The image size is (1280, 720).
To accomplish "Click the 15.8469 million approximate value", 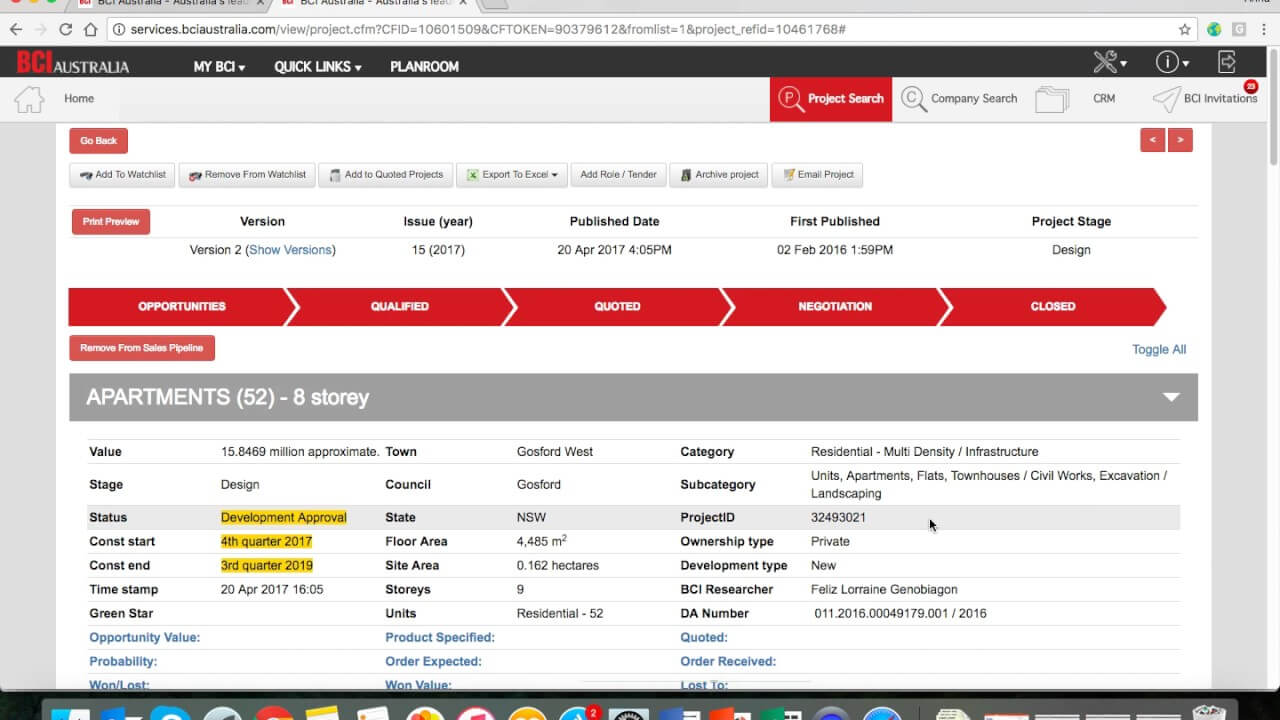I will pyautogui.click(x=300, y=451).
